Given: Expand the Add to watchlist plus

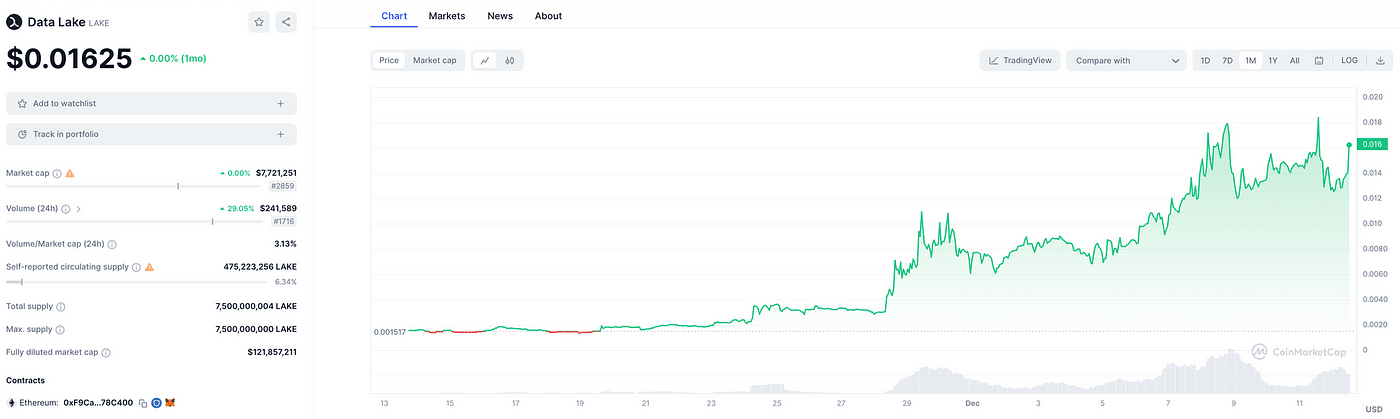Looking at the screenshot, I should [x=280, y=104].
